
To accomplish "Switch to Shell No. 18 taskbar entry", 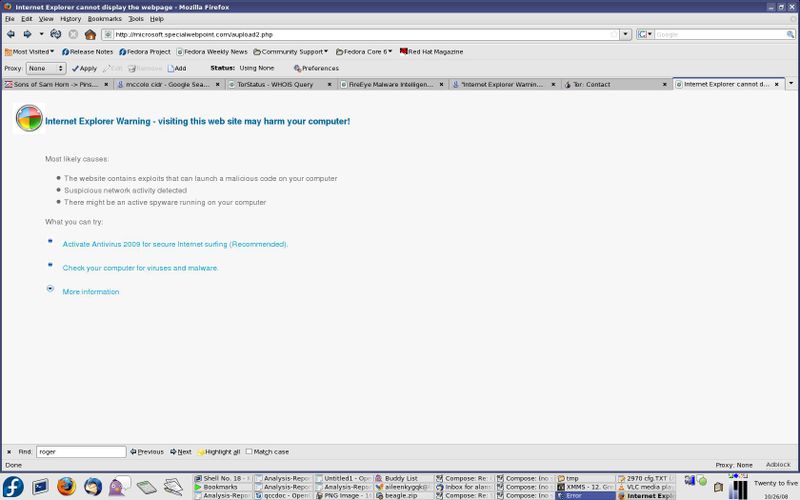I will click(x=222, y=479).
